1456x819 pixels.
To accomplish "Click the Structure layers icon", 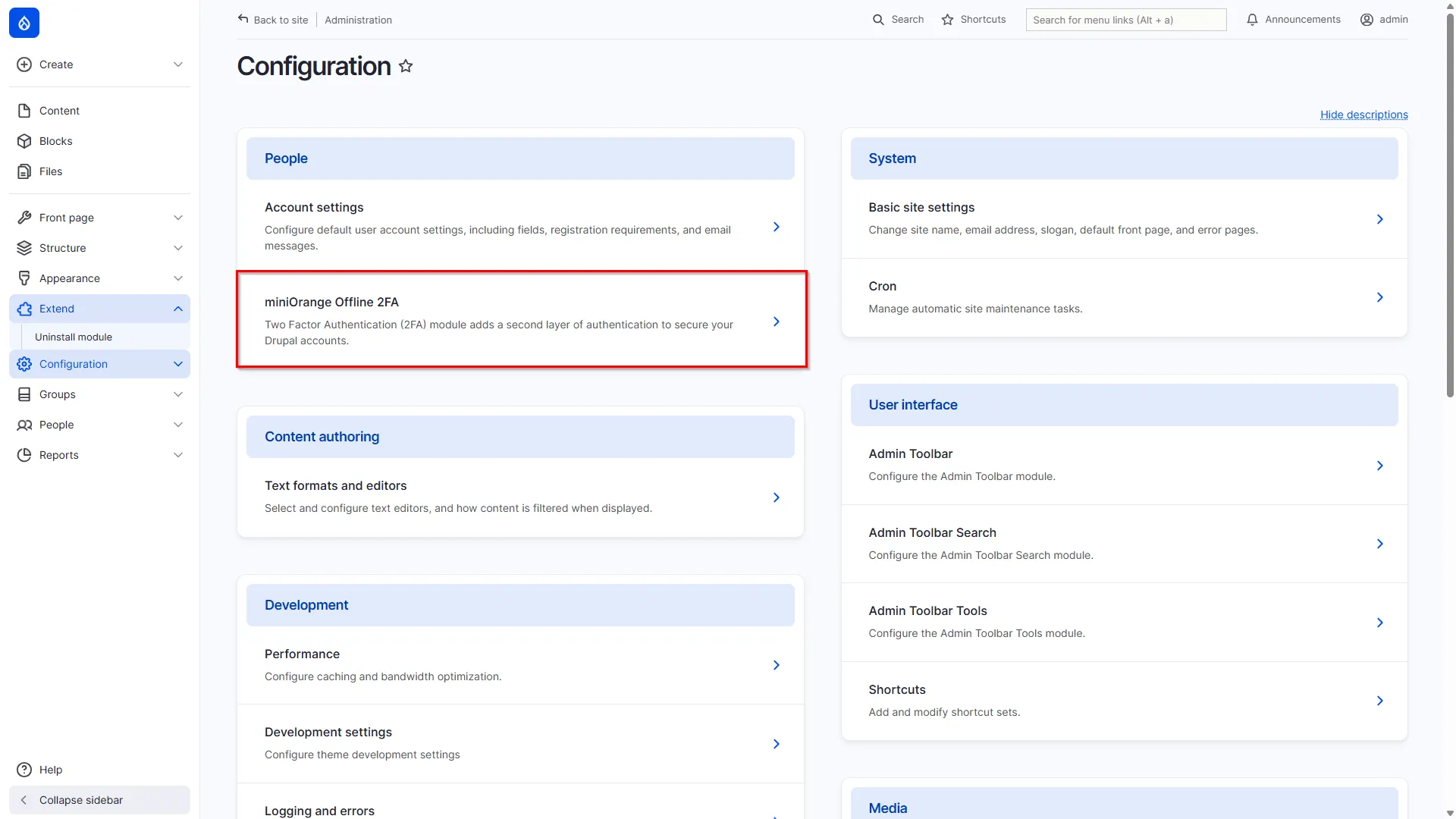I will [x=24, y=248].
